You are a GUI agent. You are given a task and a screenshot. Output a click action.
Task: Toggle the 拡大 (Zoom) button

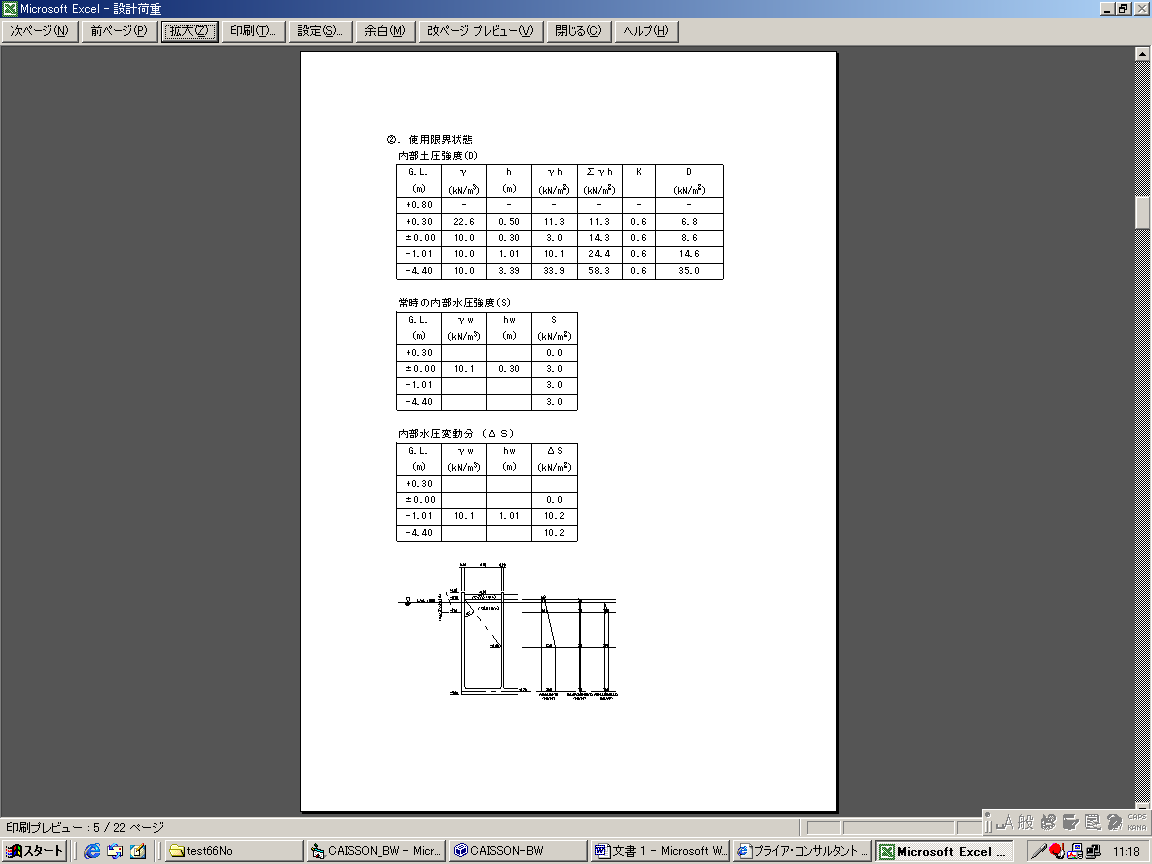coord(189,31)
